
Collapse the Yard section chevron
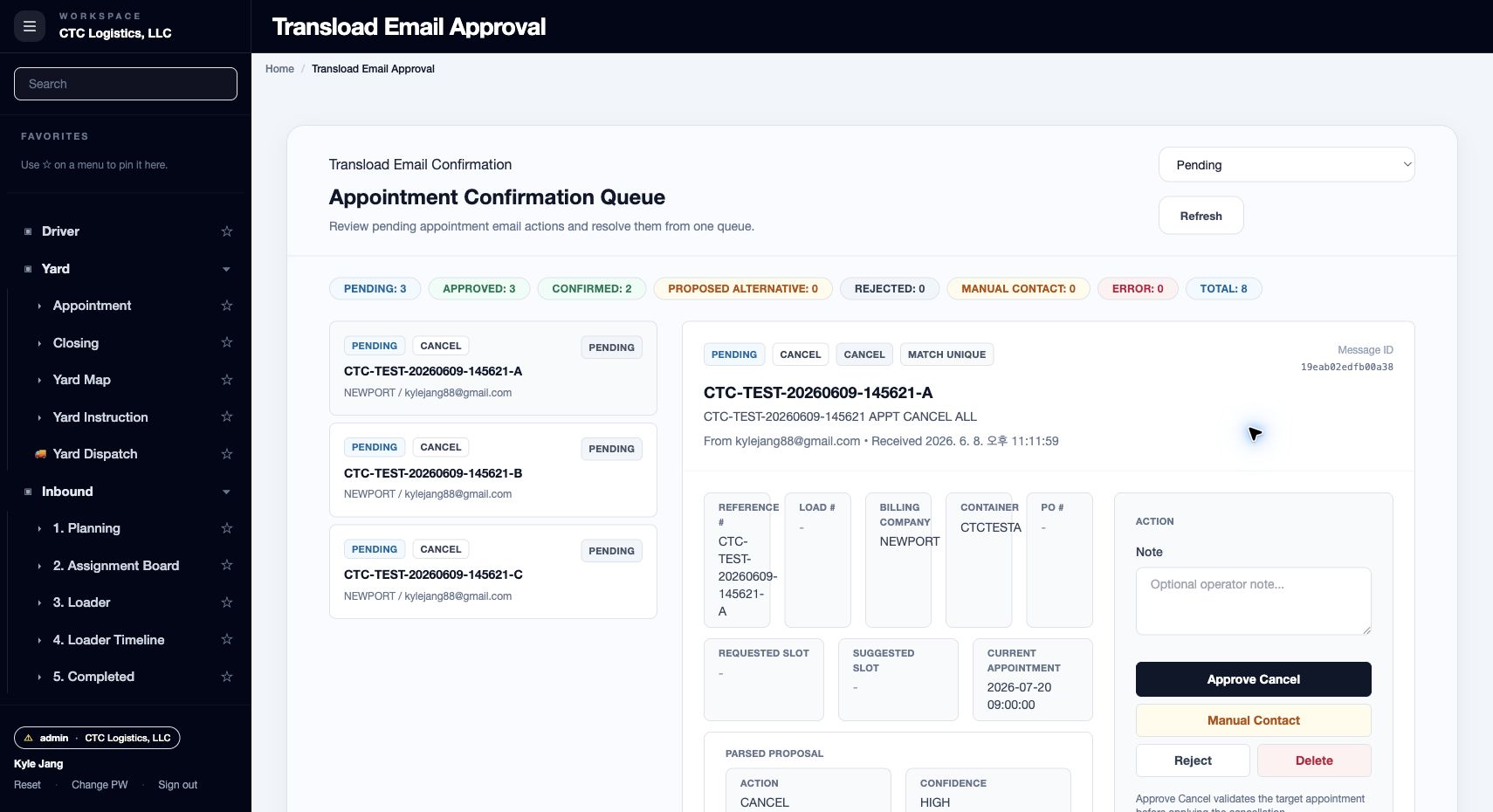click(x=227, y=269)
